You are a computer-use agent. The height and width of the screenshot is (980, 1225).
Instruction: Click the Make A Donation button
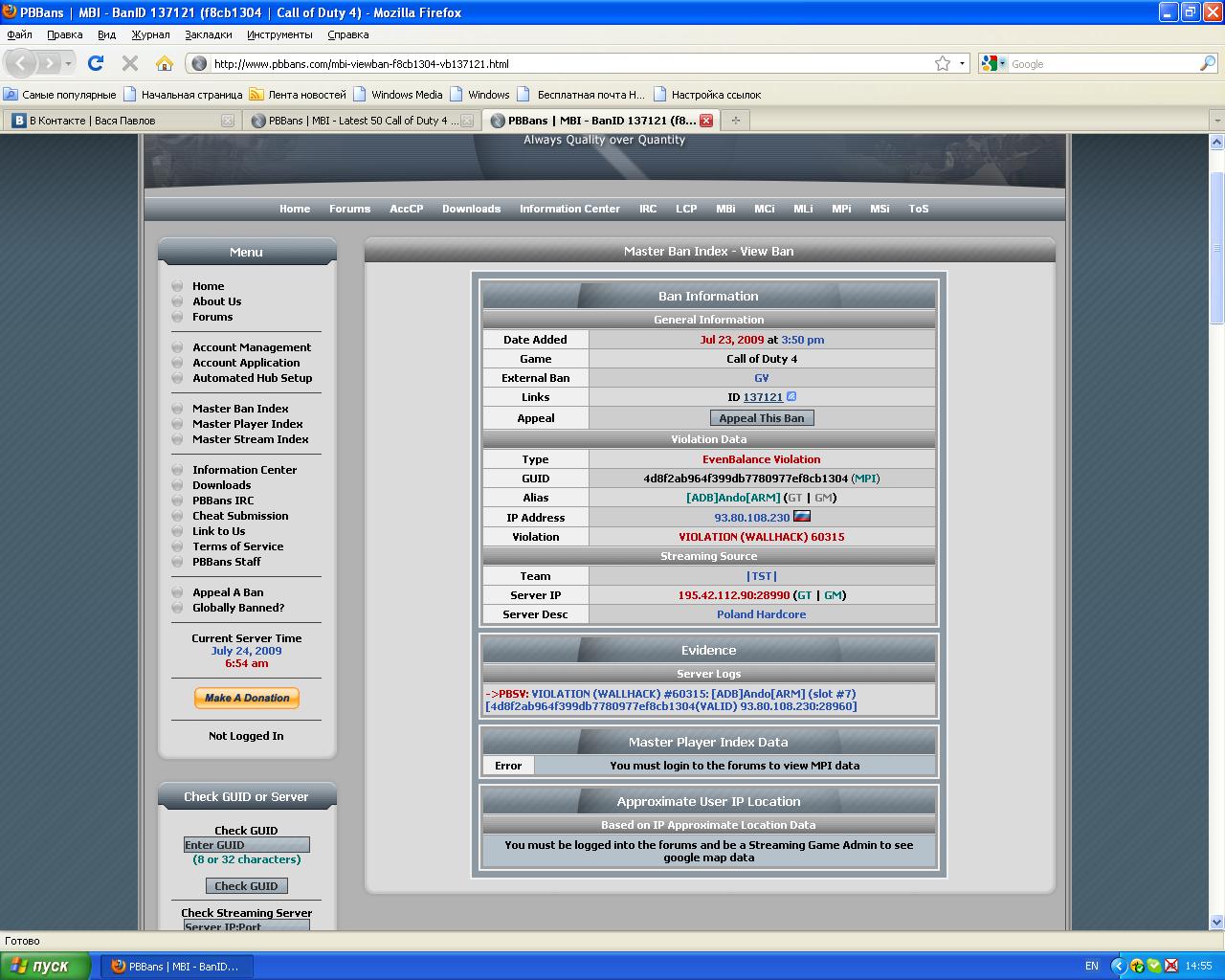point(247,698)
